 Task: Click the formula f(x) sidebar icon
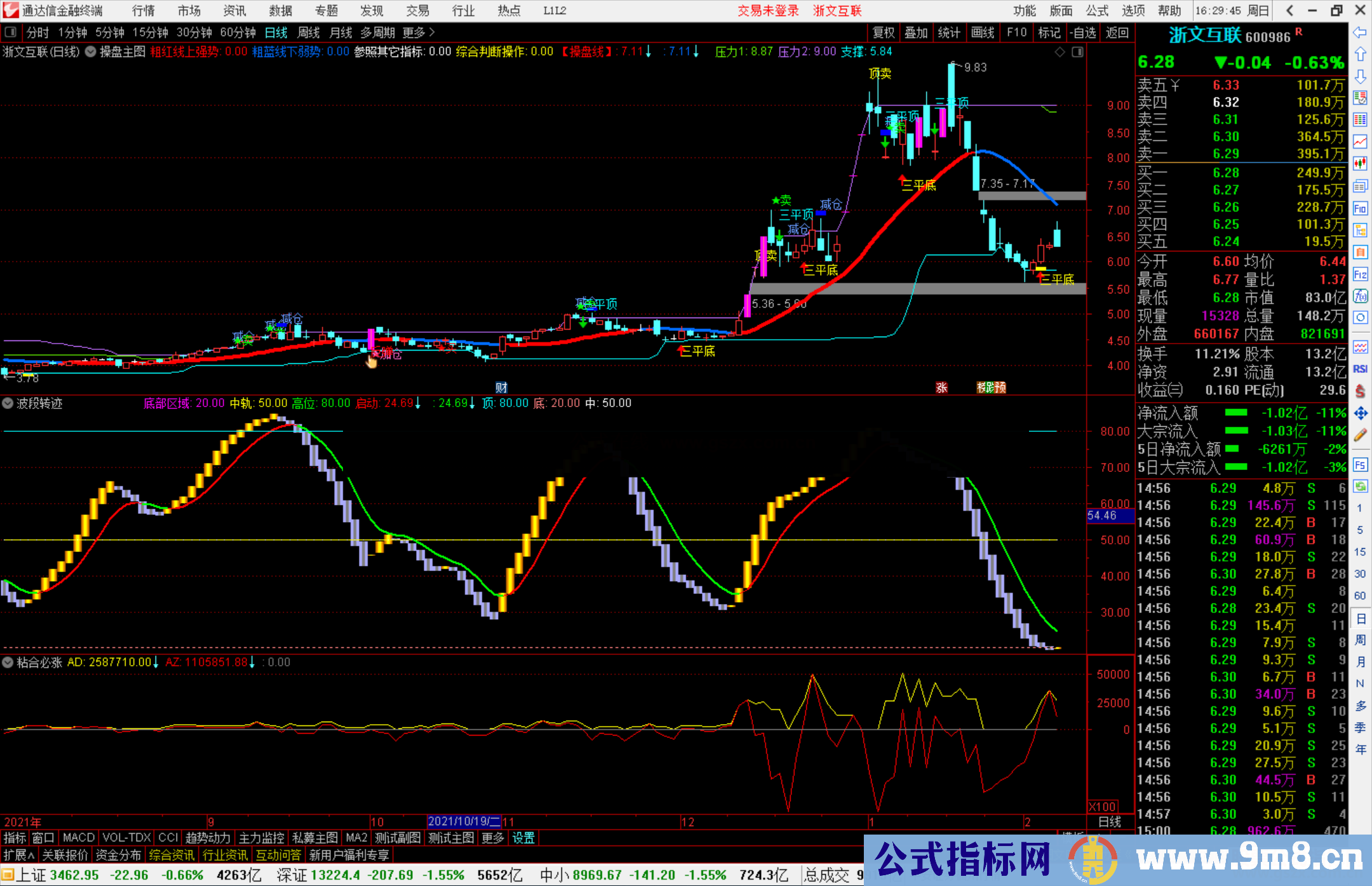(x=1360, y=296)
